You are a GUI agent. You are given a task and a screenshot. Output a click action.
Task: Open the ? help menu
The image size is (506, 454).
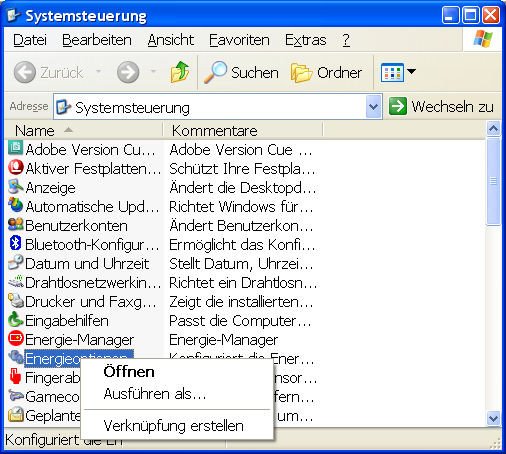click(x=346, y=40)
